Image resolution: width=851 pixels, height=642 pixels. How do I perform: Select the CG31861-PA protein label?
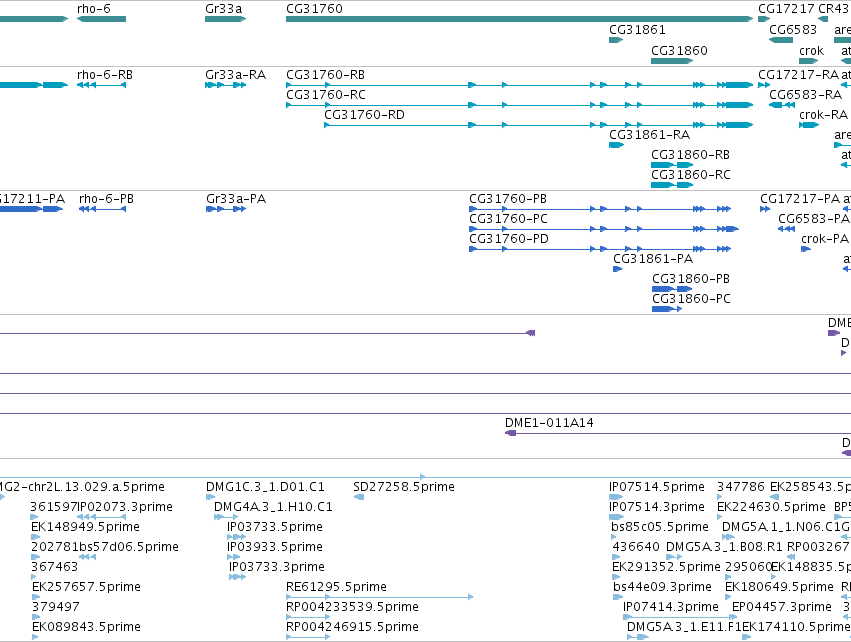tap(653, 259)
